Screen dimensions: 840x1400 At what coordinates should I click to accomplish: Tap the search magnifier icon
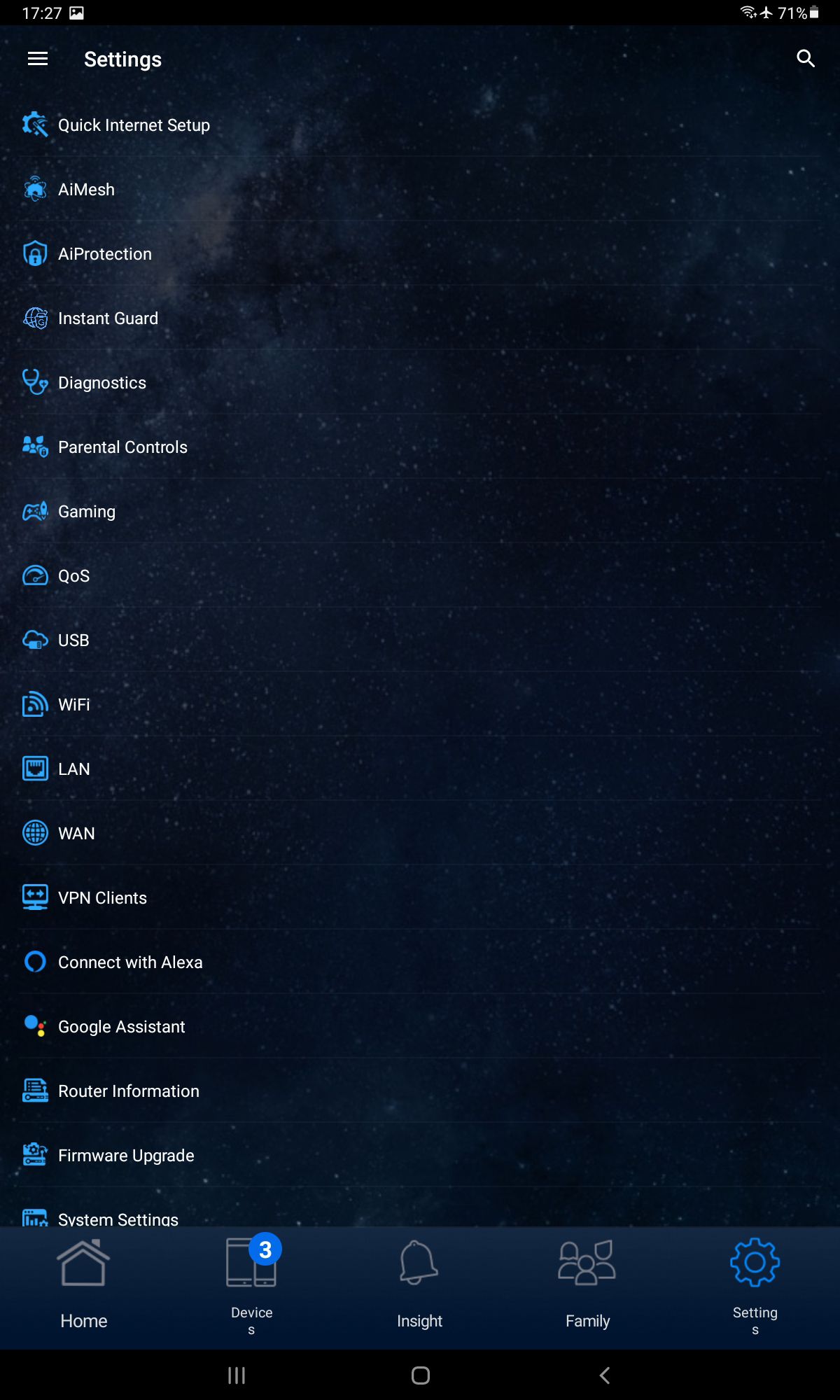(x=806, y=59)
